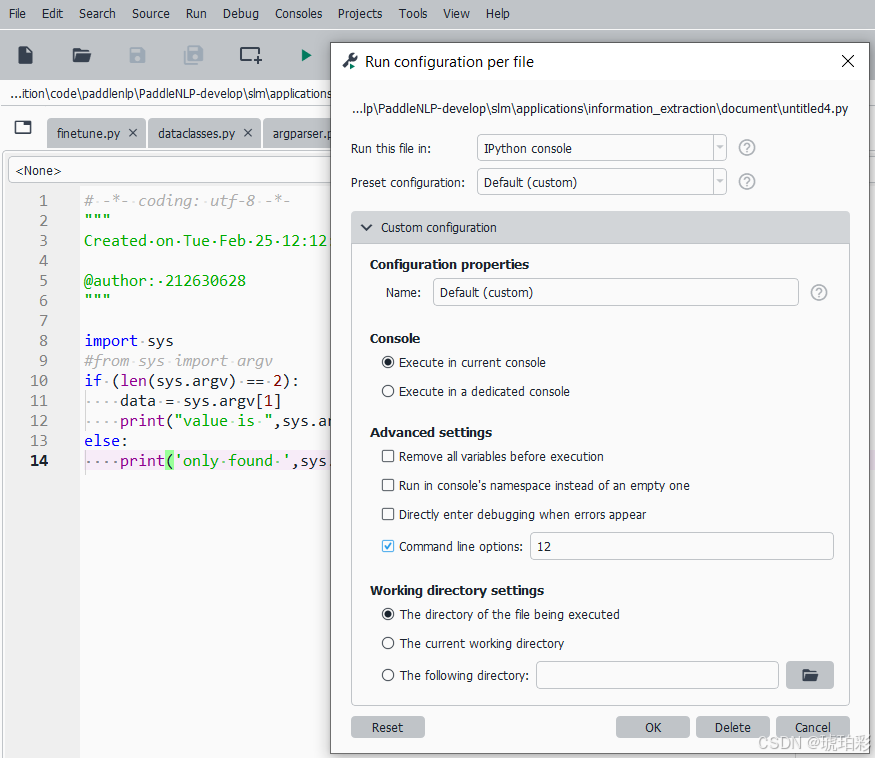Click line number 14 in the editor
Viewport: 875px width, 758px height.
click(x=39, y=460)
